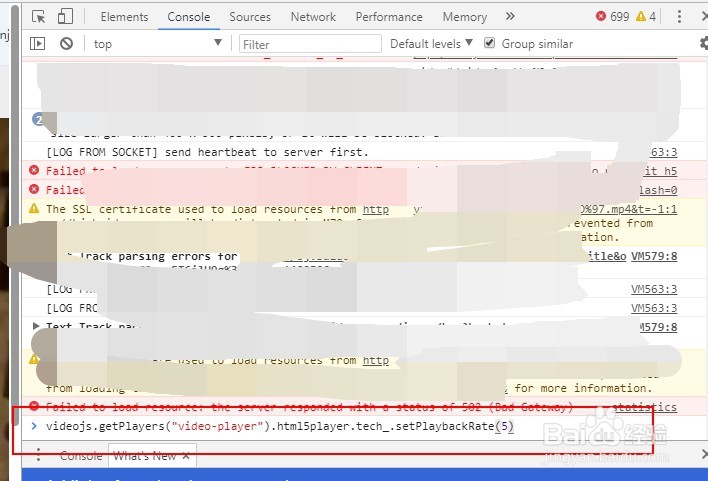Open the Memory tab
The image size is (708, 481).
(465, 17)
